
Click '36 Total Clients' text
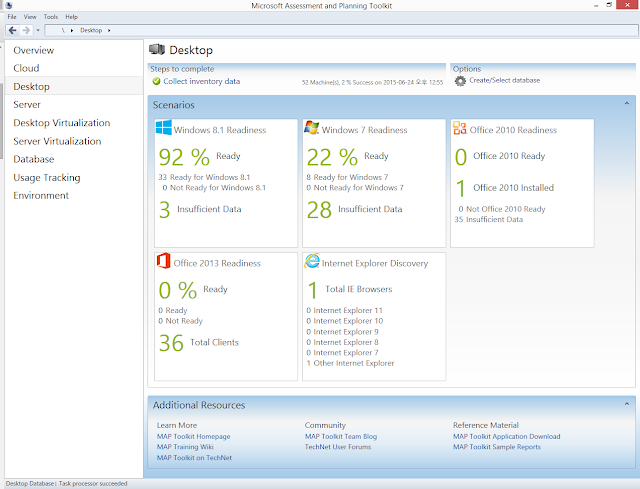pyautogui.click(x=199, y=343)
